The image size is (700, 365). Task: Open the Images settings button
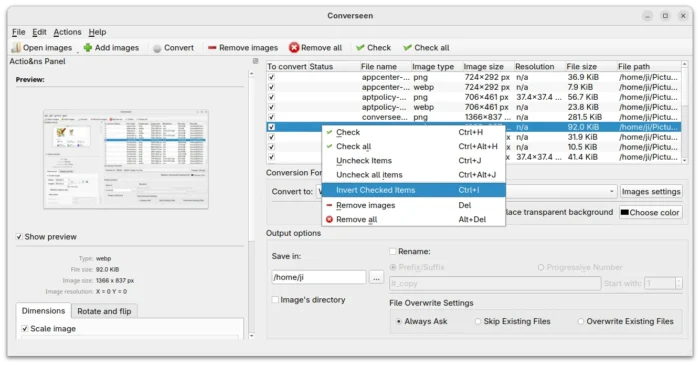coord(651,191)
